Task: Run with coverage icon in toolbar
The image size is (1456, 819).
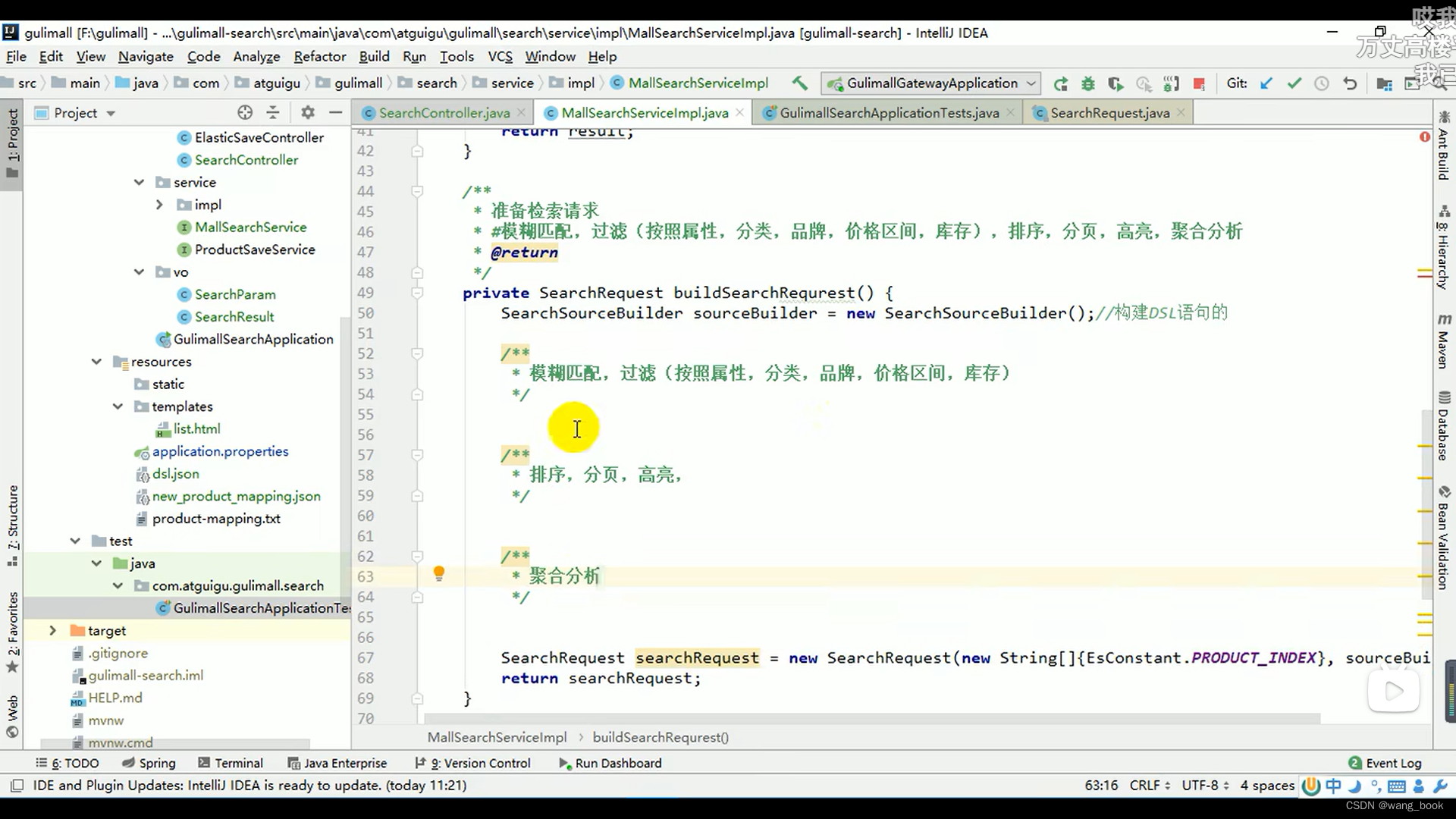Action: (x=1115, y=83)
